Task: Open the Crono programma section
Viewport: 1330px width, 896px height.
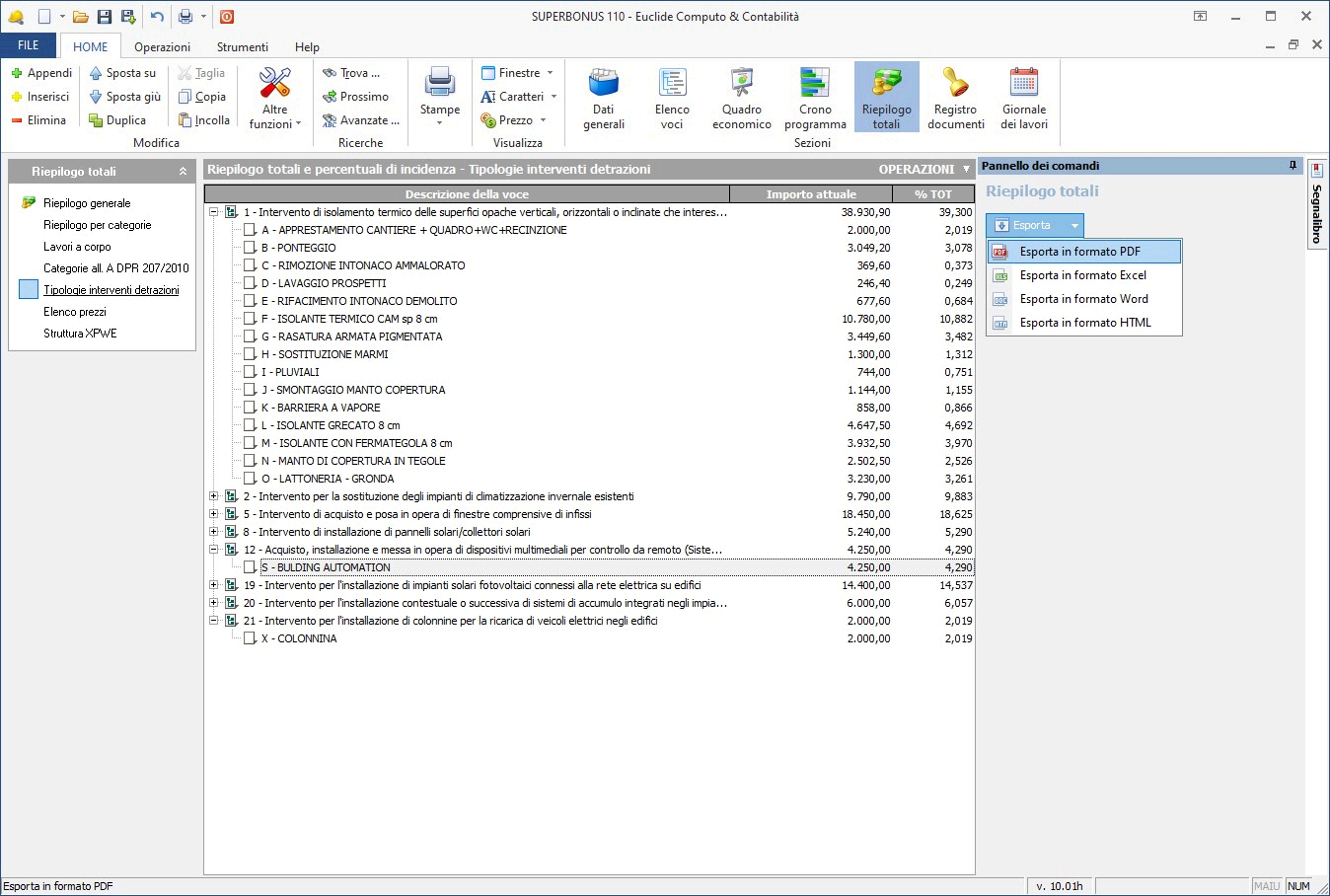Action: pyautogui.click(x=815, y=98)
